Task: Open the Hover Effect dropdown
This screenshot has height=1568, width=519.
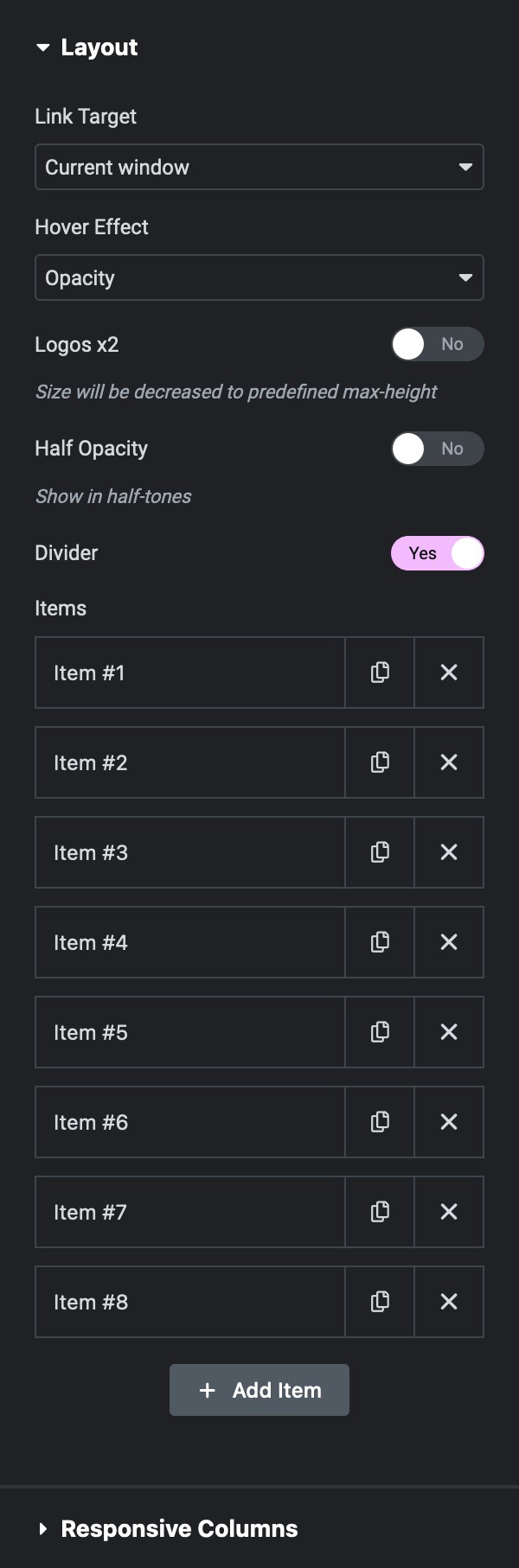Action: 259,277
